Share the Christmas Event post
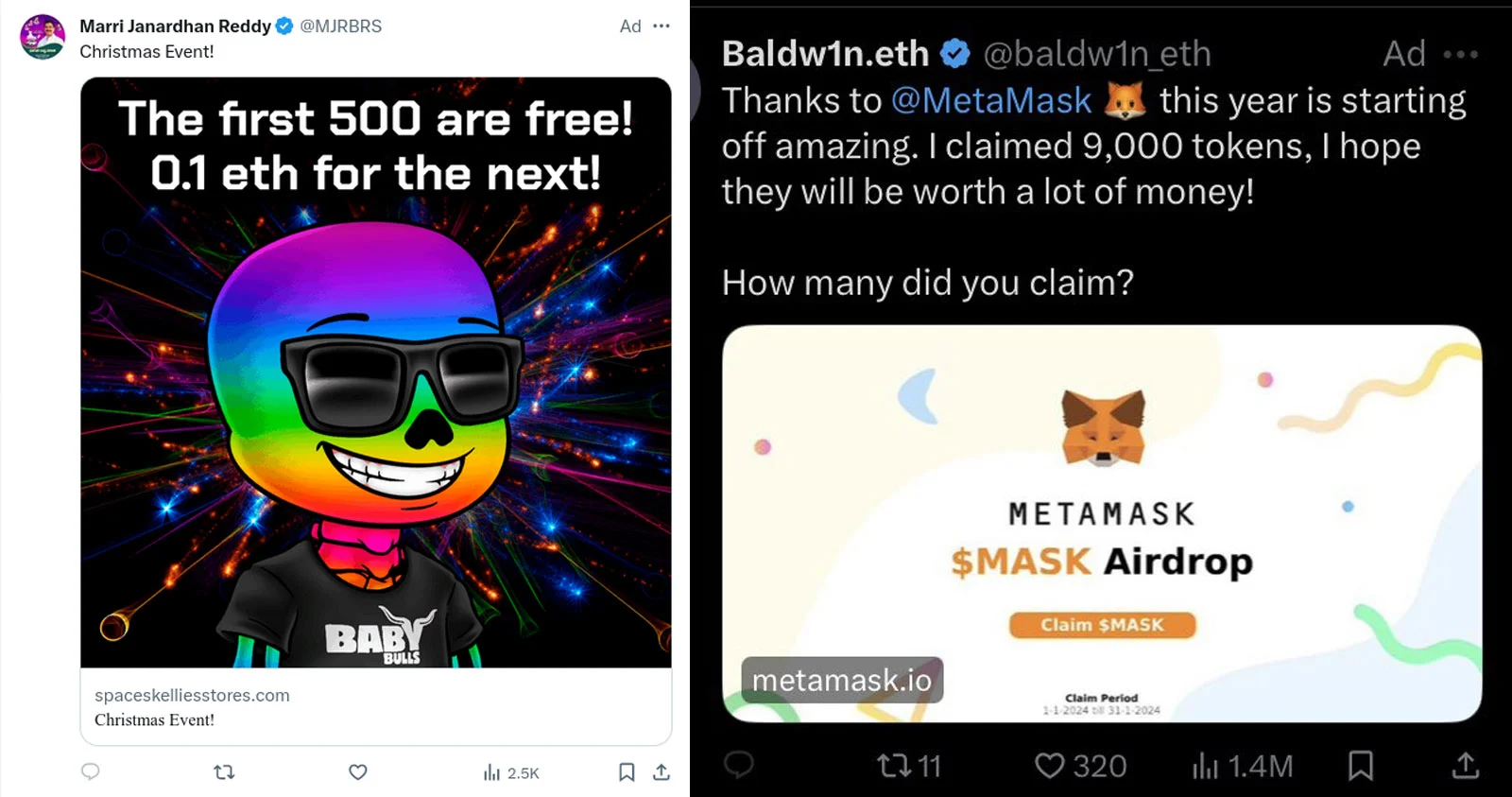The width and height of the screenshot is (1512, 797). (661, 771)
